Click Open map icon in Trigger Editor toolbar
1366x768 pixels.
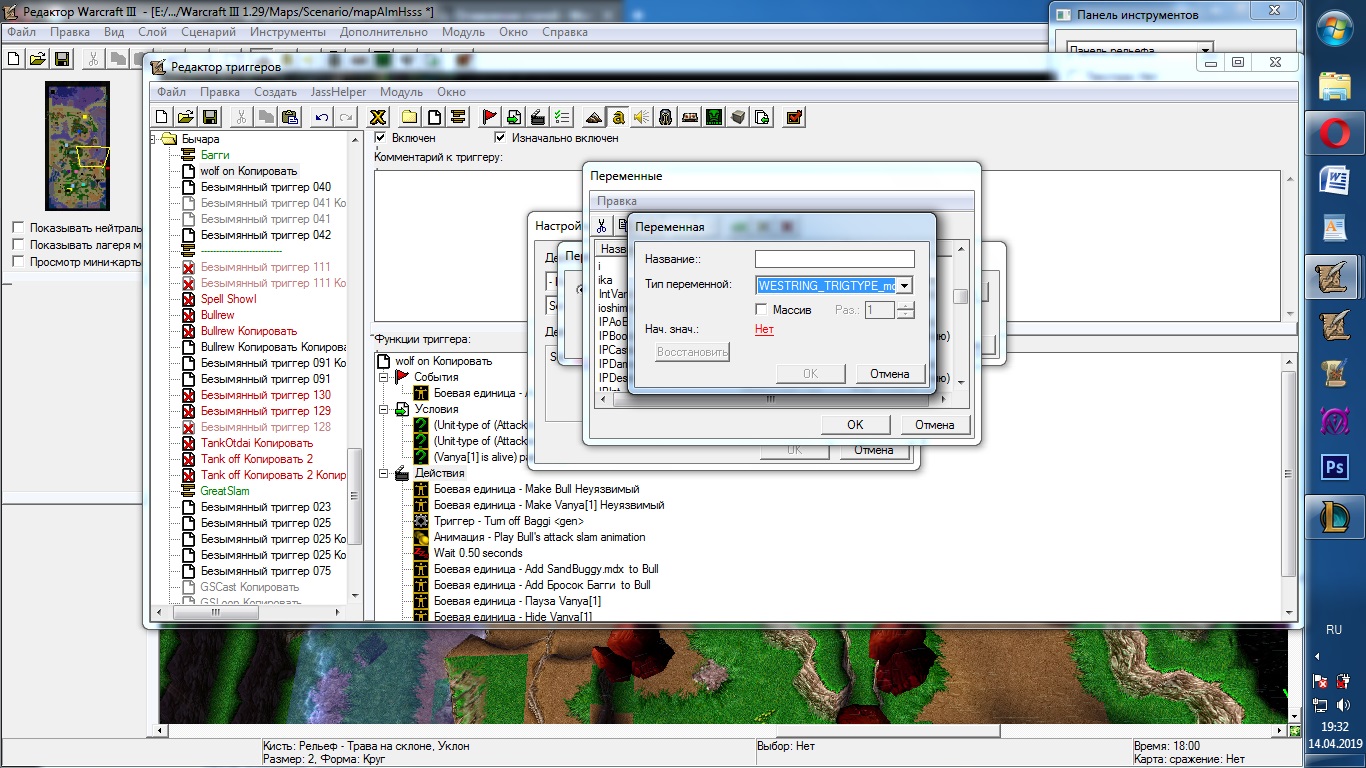coord(186,117)
